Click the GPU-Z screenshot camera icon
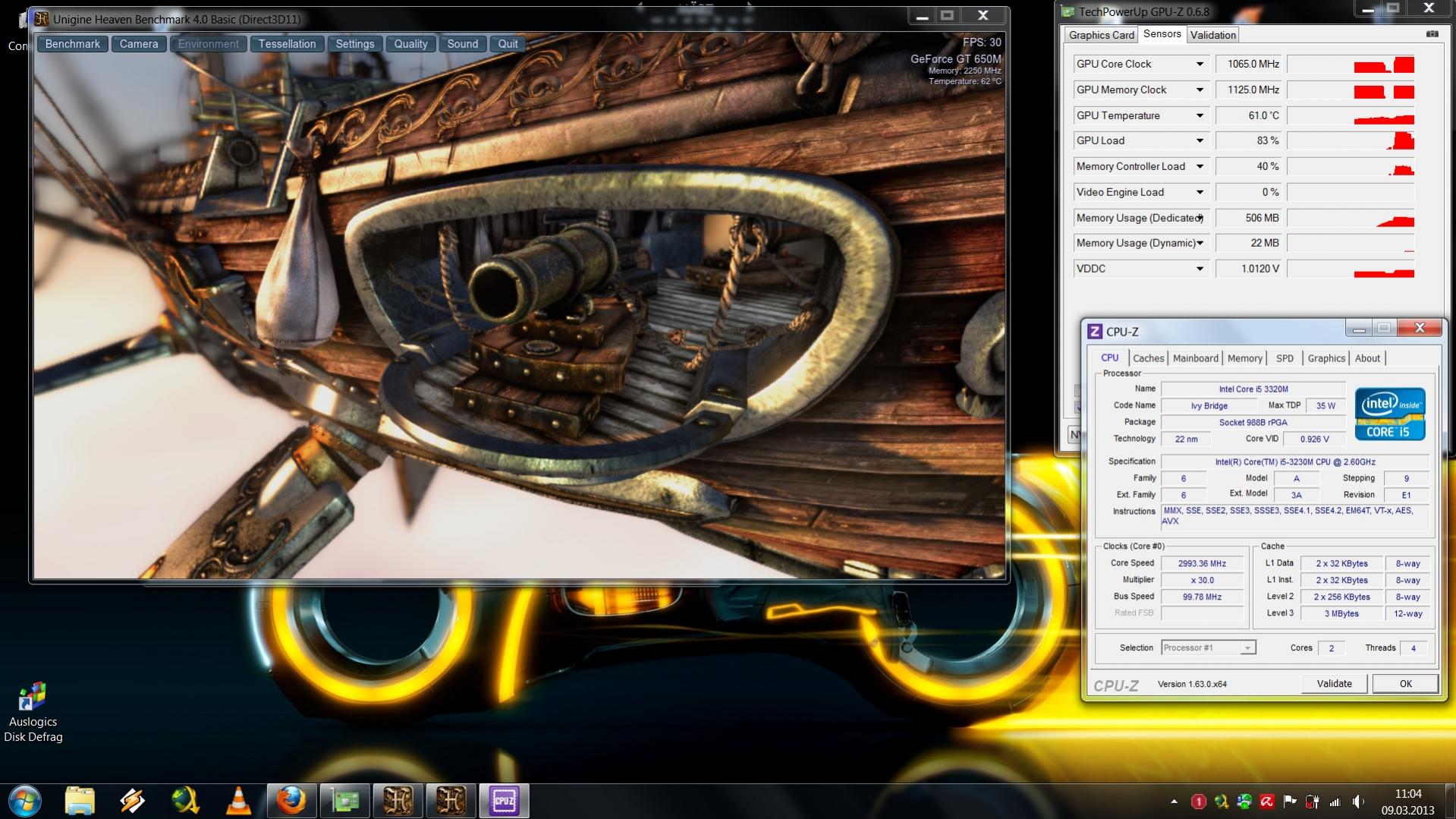The image size is (1456, 819). click(x=1432, y=34)
